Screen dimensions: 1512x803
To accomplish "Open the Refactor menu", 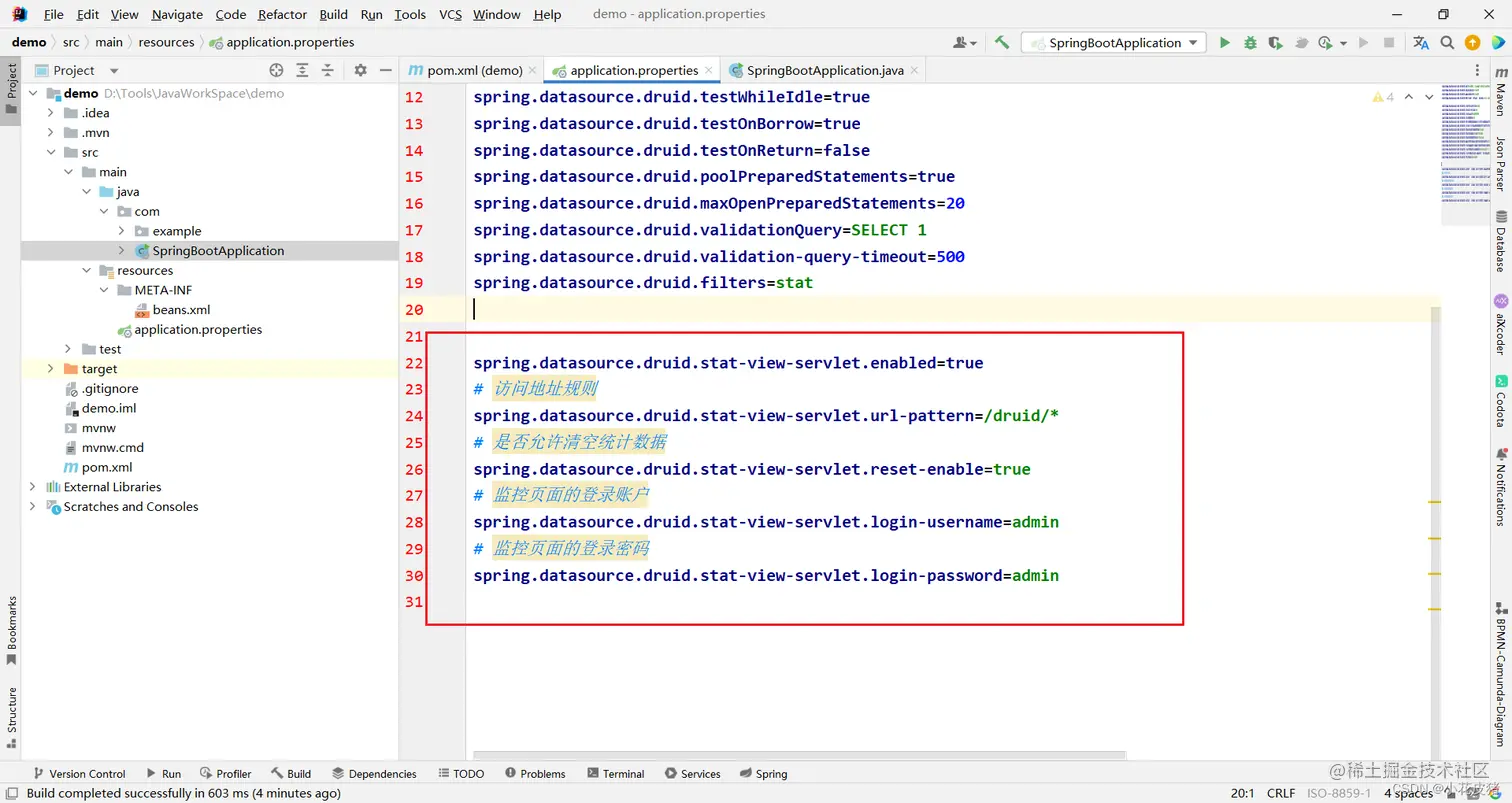I will coord(282,14).
